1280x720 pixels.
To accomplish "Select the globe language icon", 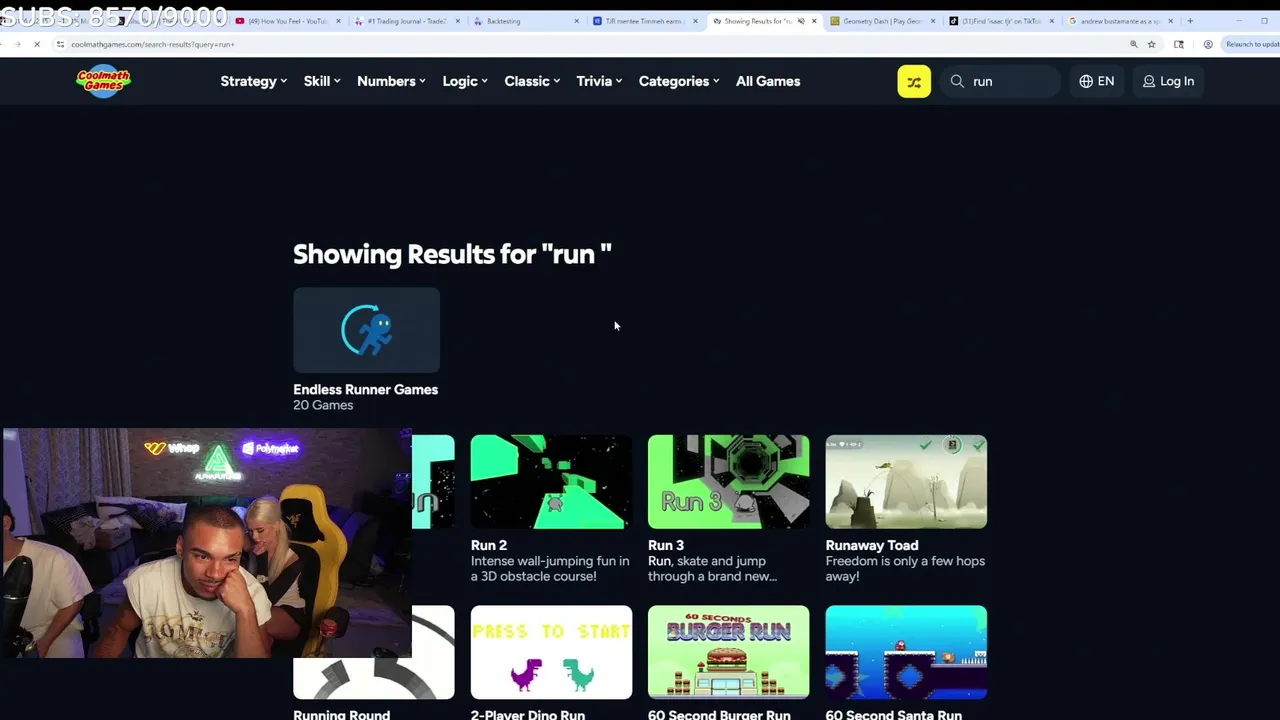I will (1086, 81).
